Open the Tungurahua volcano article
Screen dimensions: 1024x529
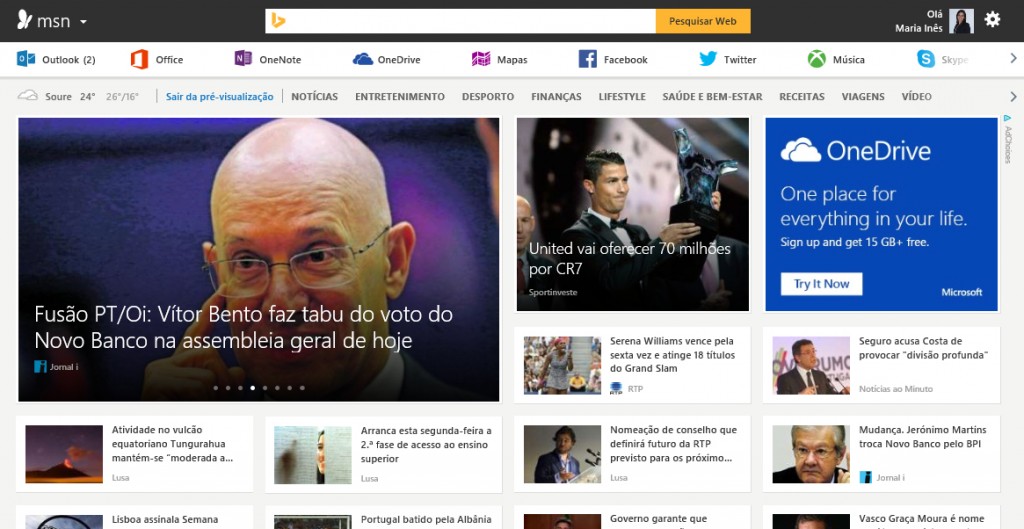pos(173,443)
